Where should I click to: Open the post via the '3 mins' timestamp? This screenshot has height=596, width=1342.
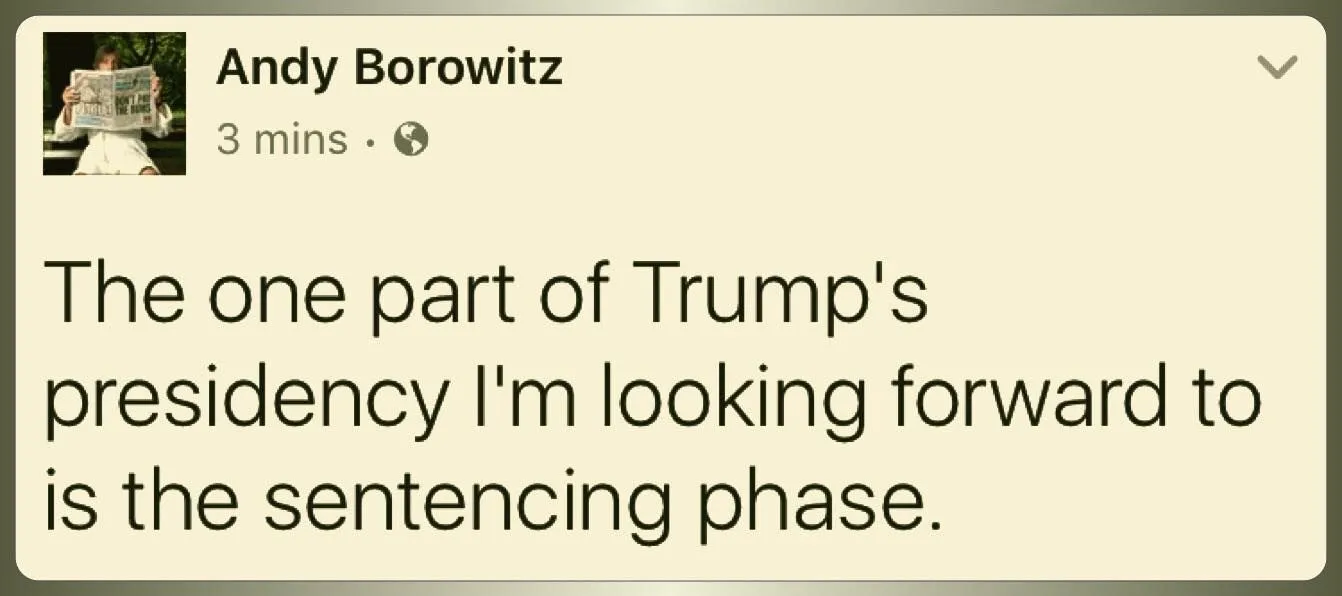[x=282, y=140]
